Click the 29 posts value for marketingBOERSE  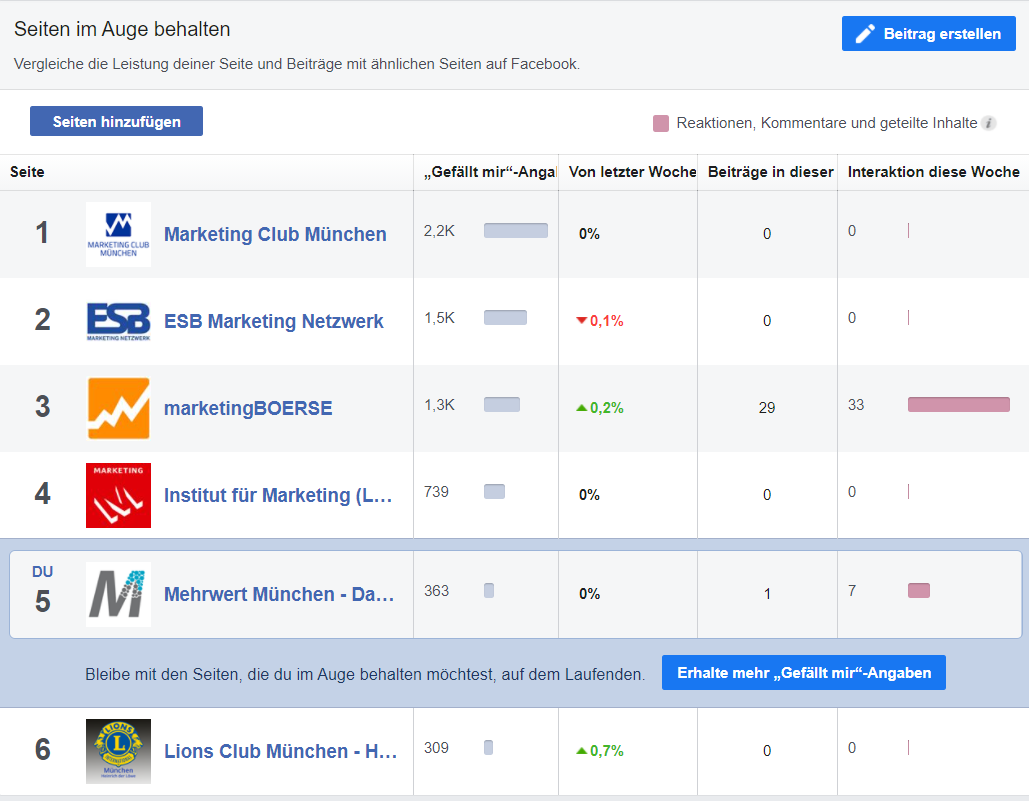click(x=767, y=408)
